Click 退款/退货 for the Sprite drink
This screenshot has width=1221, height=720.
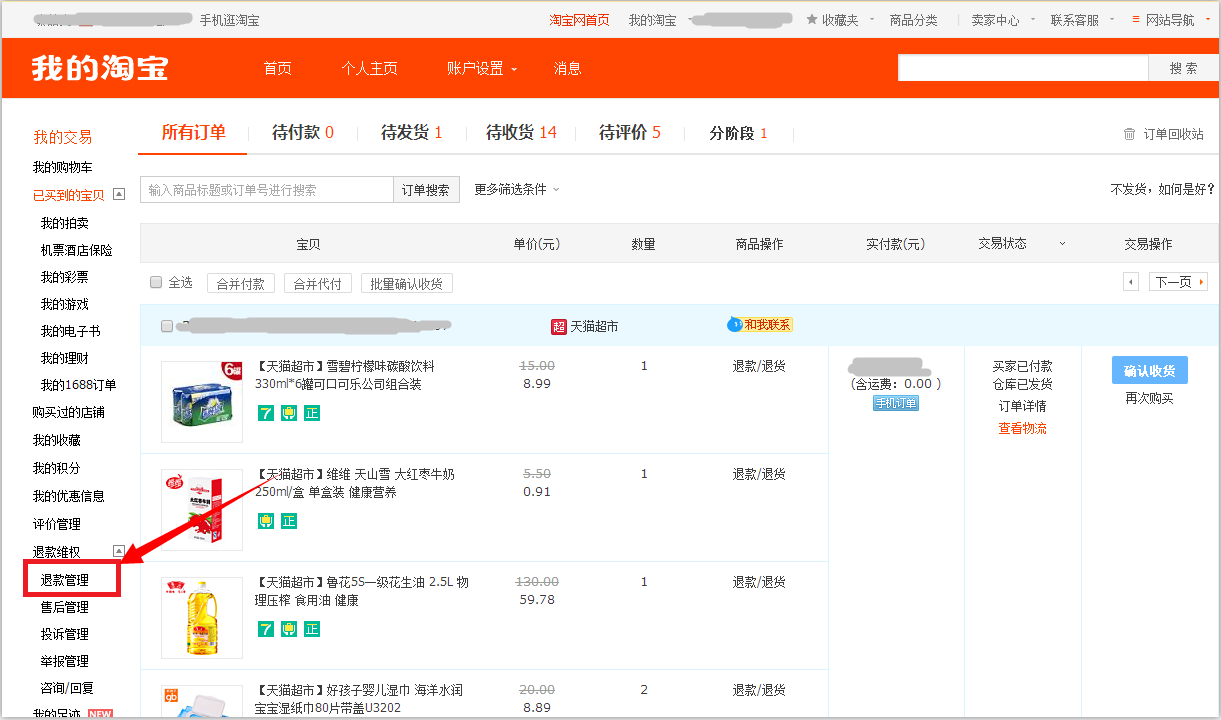(759, 366)
